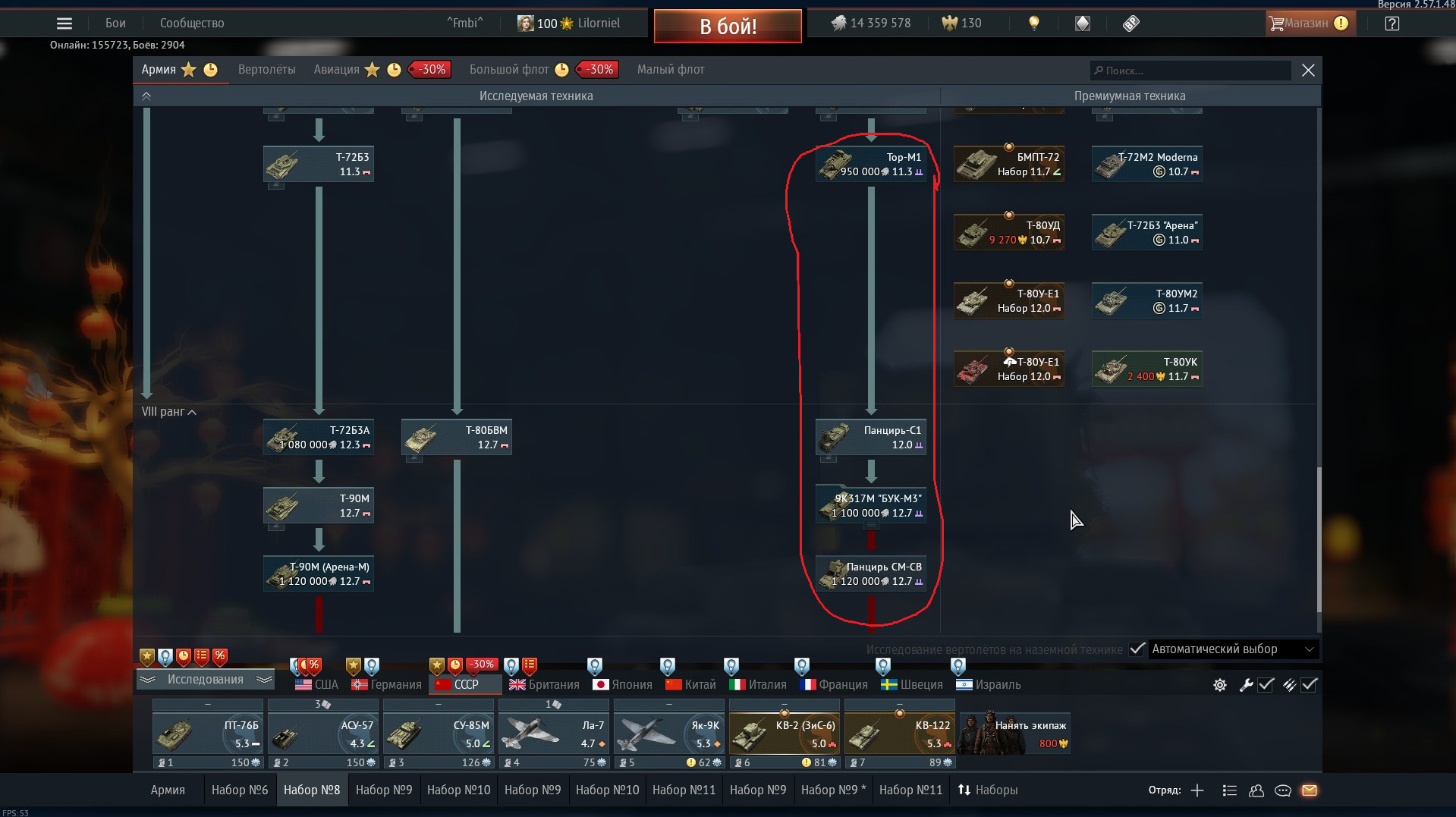Click the golden eagles balance 130
The height and width of the screenshot is (817, 1456).
click(x=961, y=24)
